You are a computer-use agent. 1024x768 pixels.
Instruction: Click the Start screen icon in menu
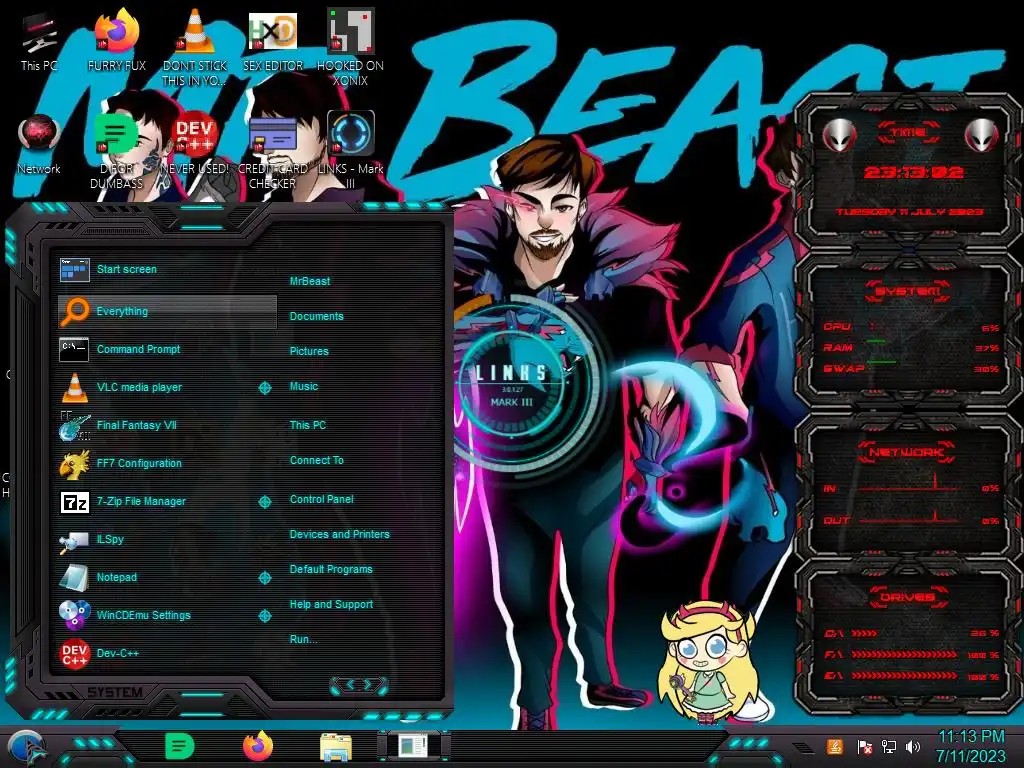74,269
